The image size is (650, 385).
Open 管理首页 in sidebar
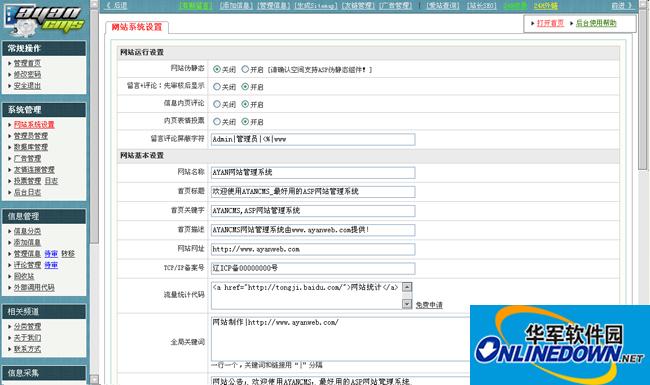(27, 63)
